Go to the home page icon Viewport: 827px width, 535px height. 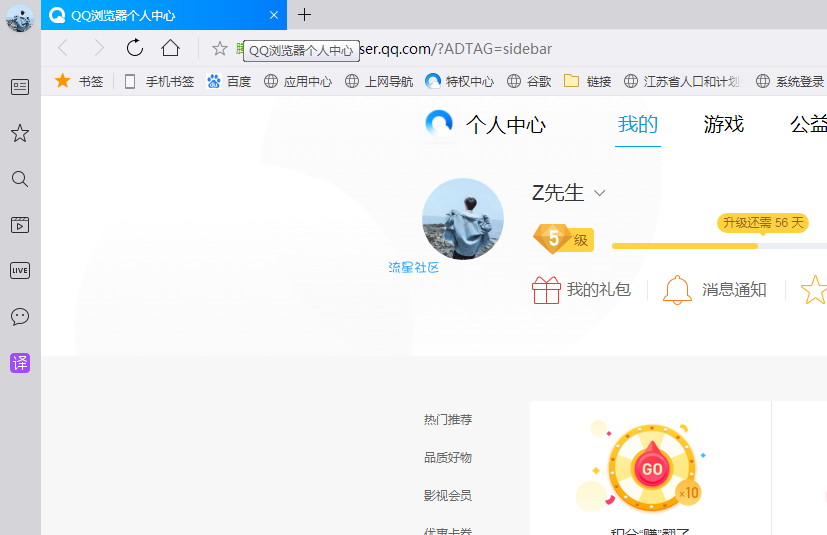(170, 47)
